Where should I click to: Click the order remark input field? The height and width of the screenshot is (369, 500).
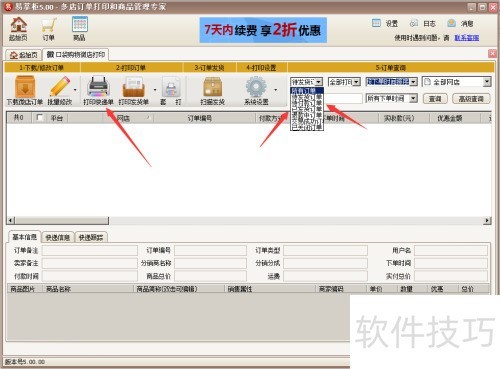(90, 250)
